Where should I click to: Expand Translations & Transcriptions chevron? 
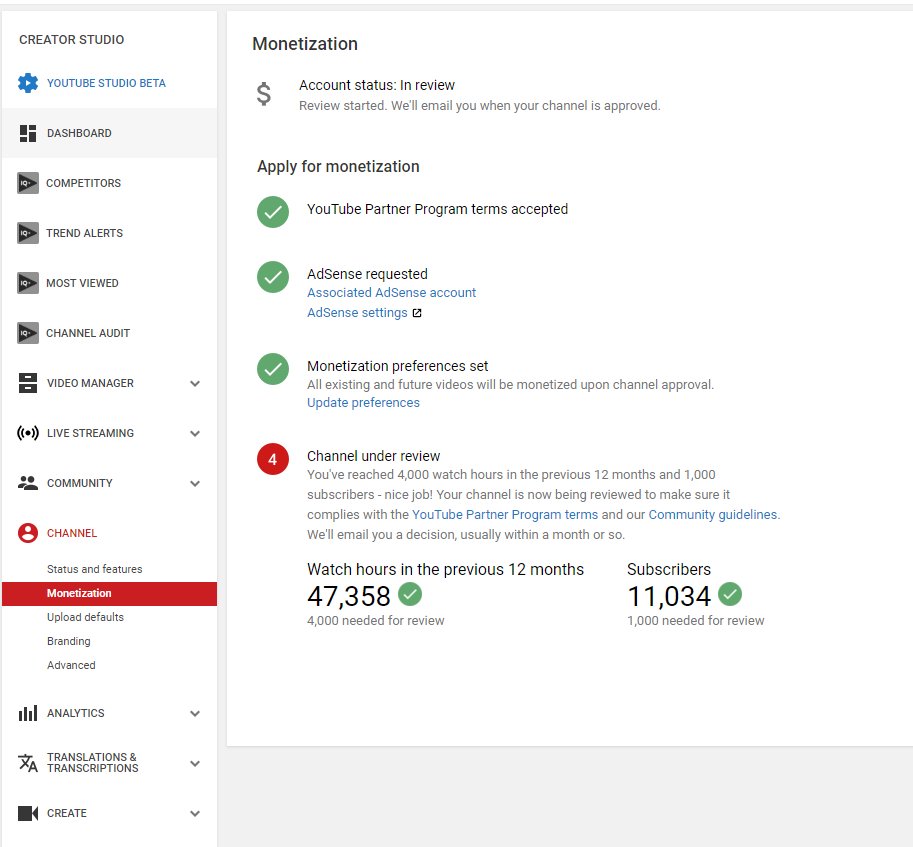click(x=195, y=763)
